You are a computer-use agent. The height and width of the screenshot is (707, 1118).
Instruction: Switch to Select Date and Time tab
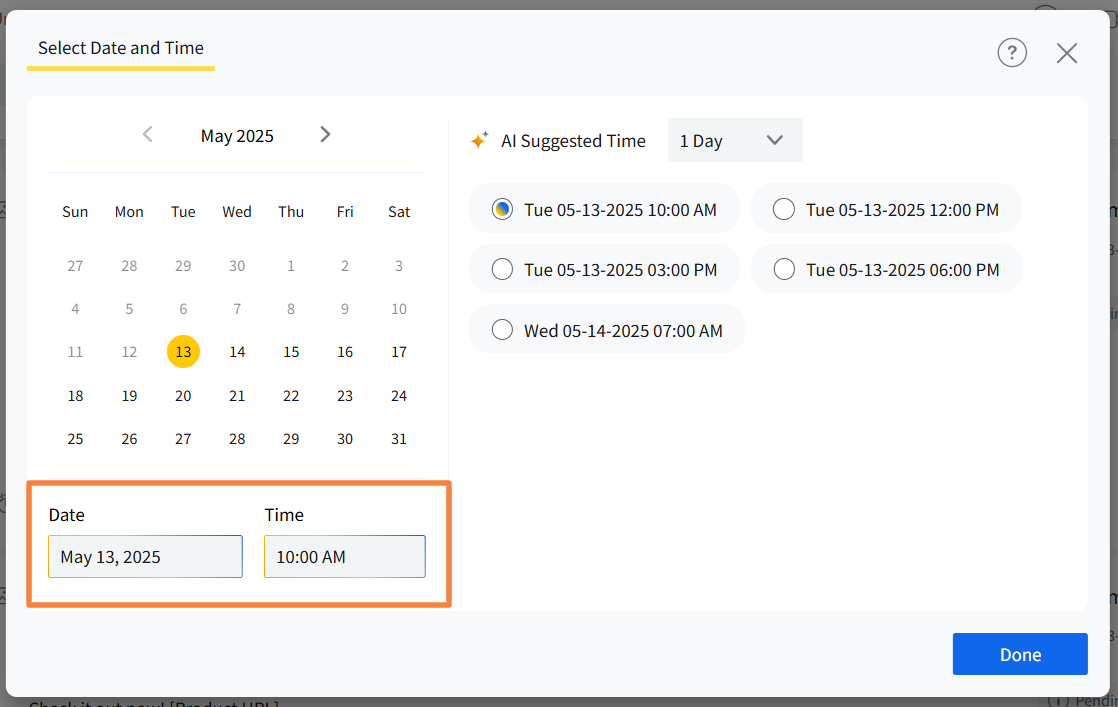(x=121, y=48)
